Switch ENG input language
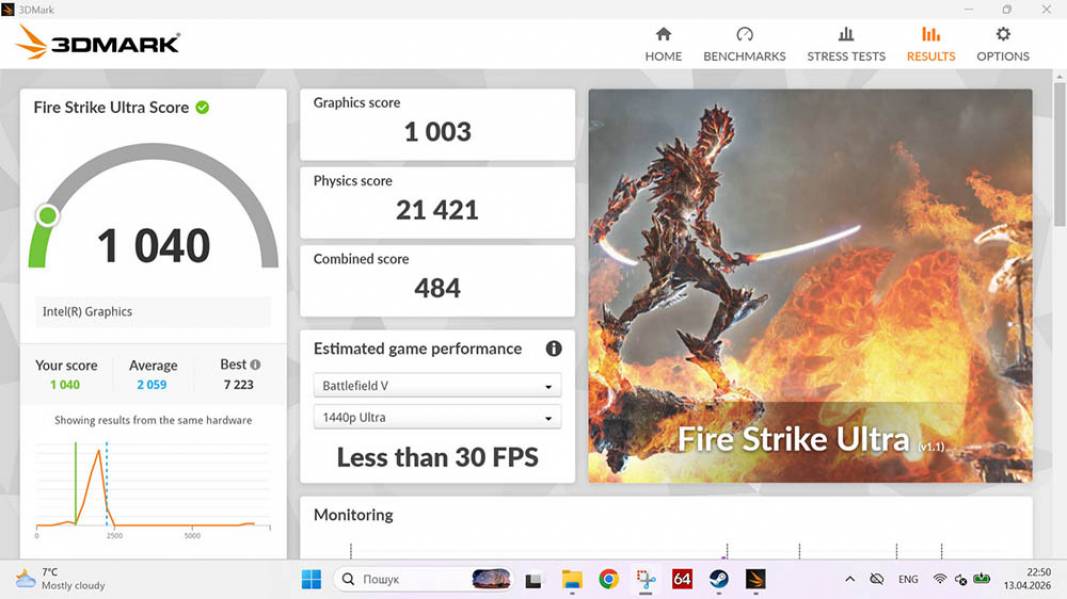Viewport: 1067px width, 599px height. tap(908, 579)
